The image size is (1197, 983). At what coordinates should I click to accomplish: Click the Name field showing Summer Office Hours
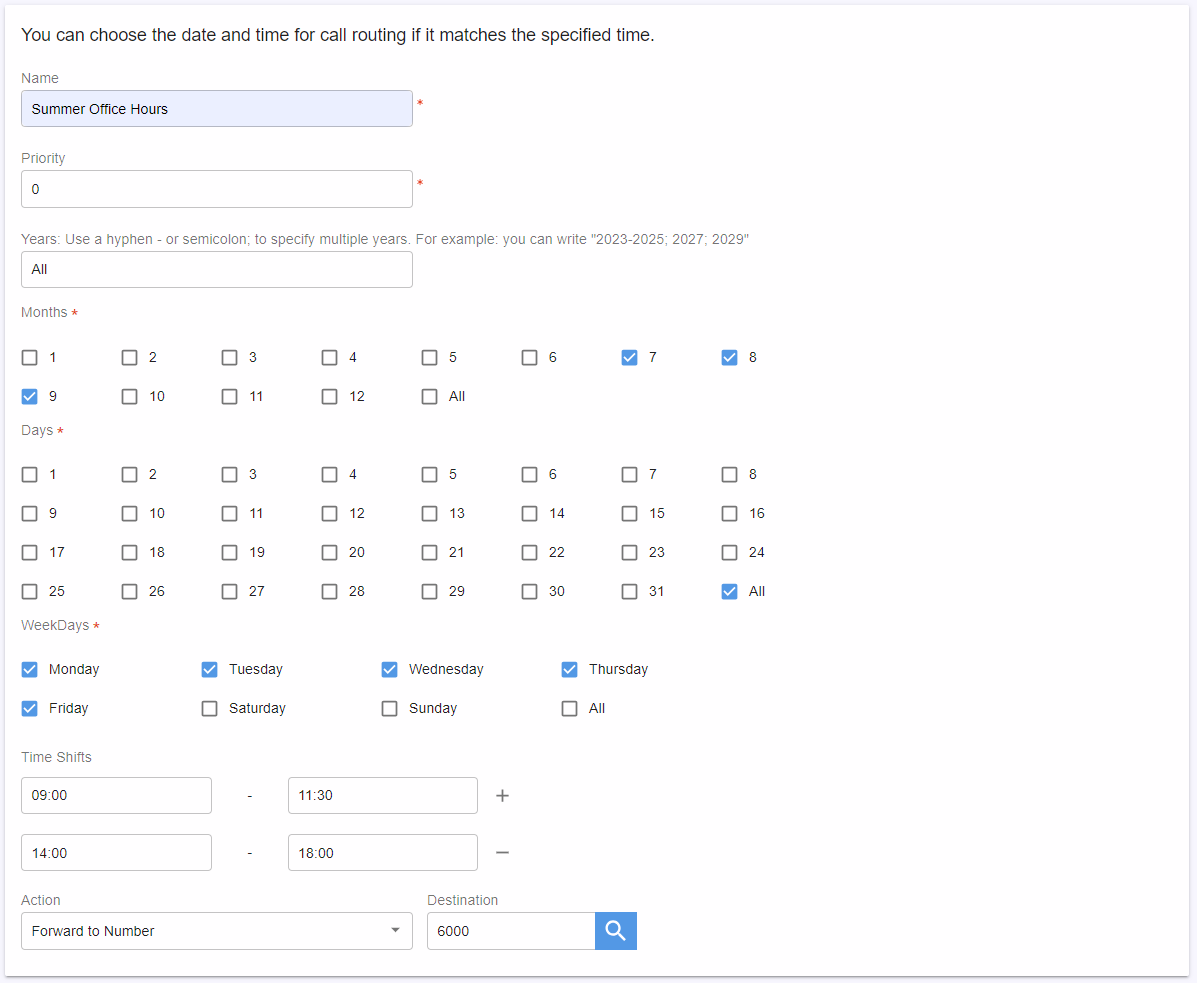point(217,108)
